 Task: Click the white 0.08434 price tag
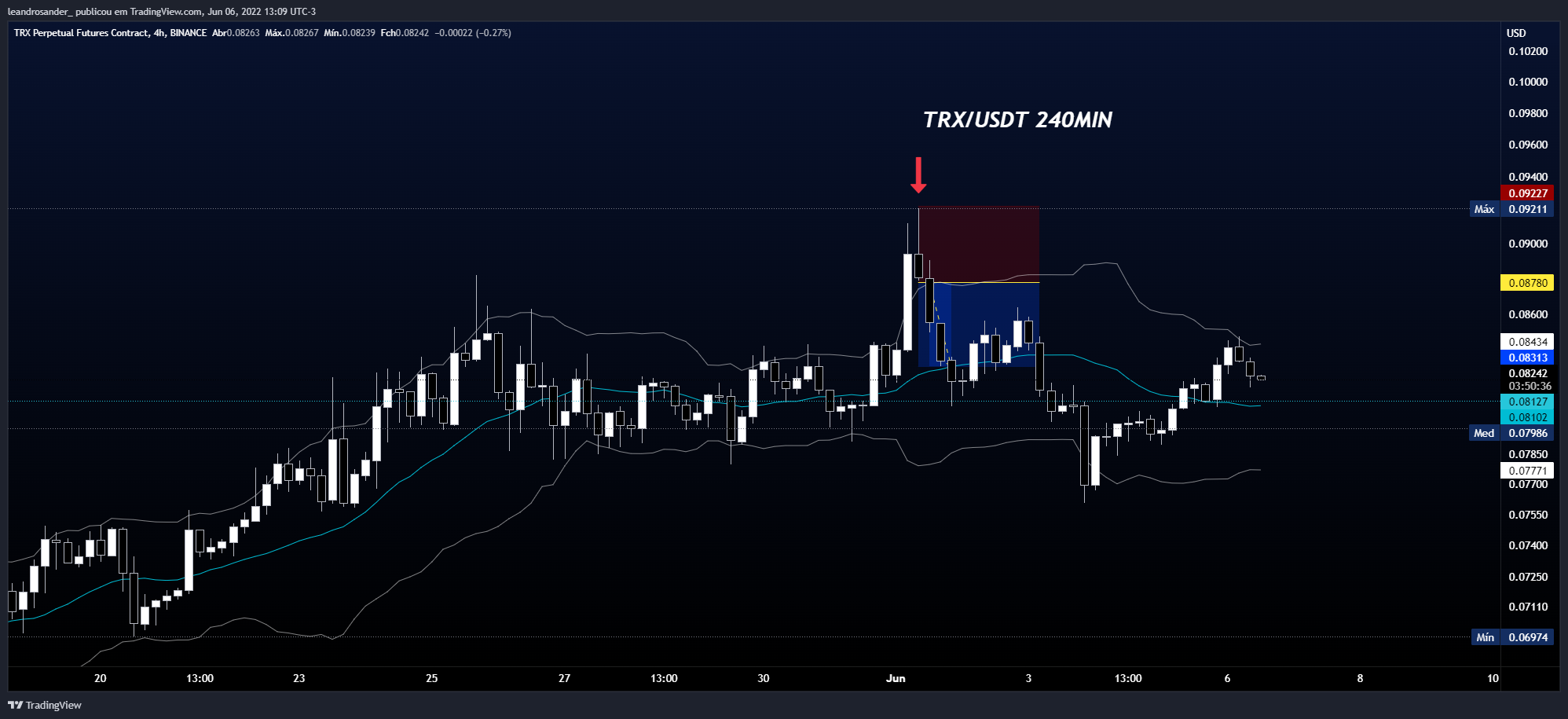pos(1527,342)
